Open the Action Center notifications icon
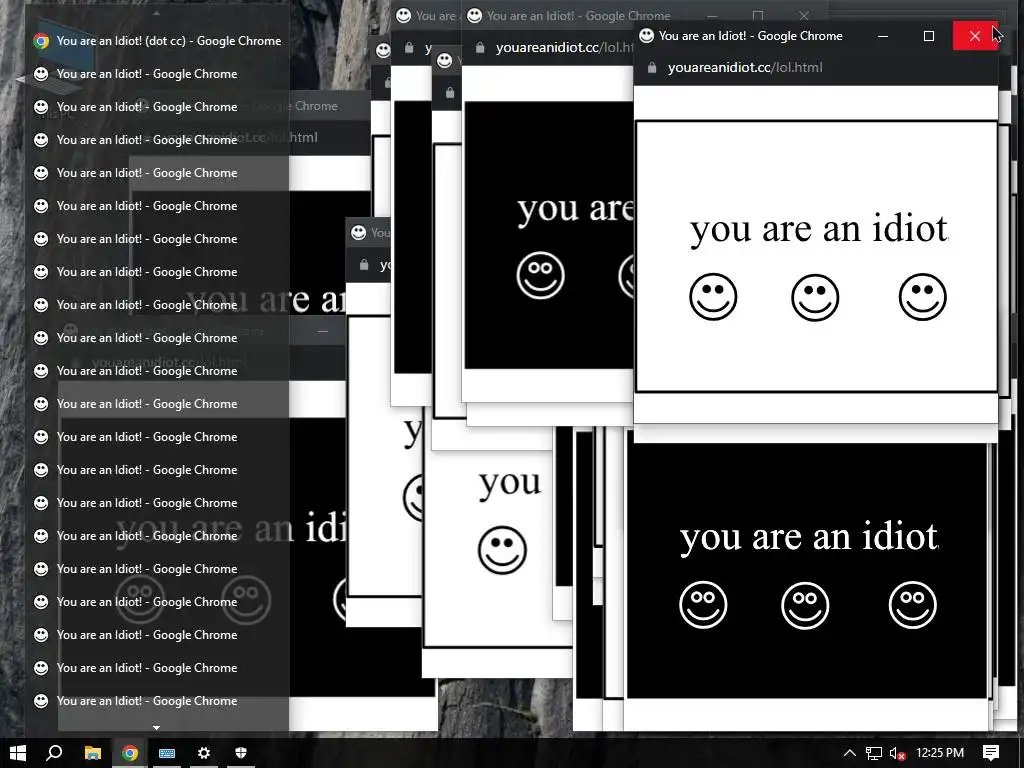This screenshot has width=1024, height=768. [x=991, y=753]
